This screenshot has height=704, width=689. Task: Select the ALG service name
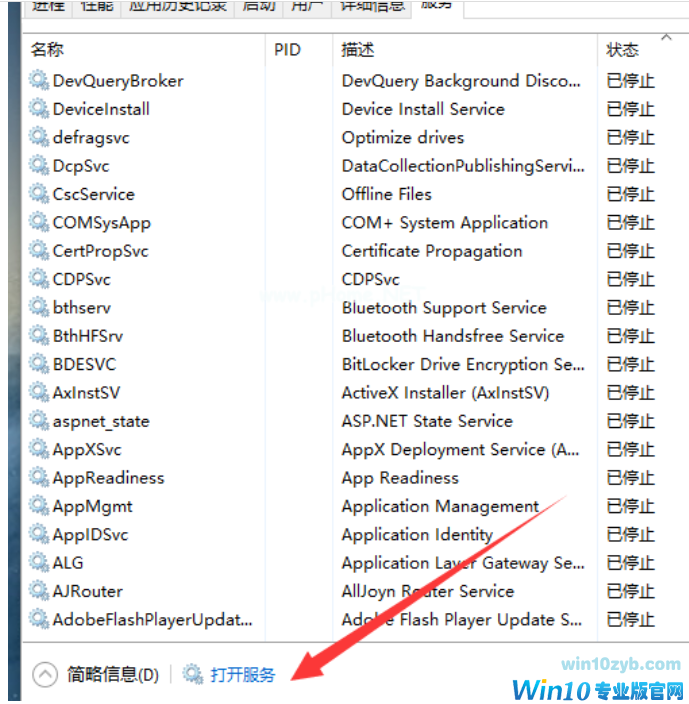[68, 563]
